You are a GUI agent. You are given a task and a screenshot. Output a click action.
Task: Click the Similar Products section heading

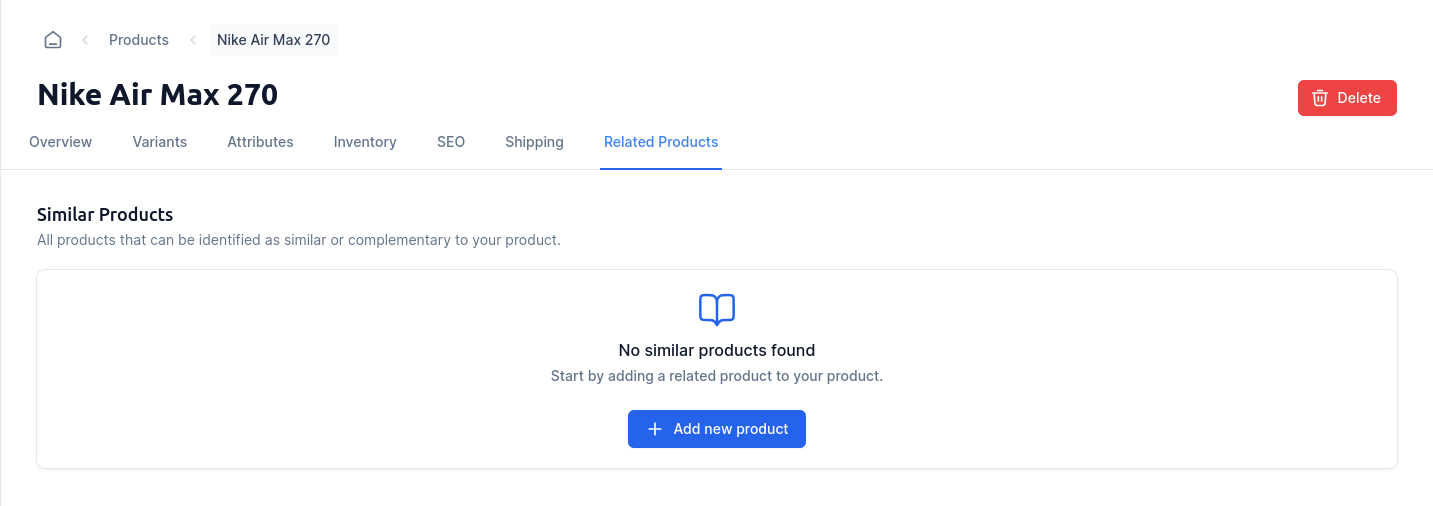[105, 215]
